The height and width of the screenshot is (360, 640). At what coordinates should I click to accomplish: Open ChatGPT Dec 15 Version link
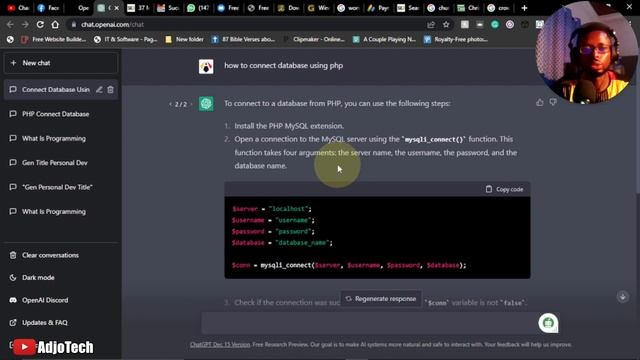[220, 344]
